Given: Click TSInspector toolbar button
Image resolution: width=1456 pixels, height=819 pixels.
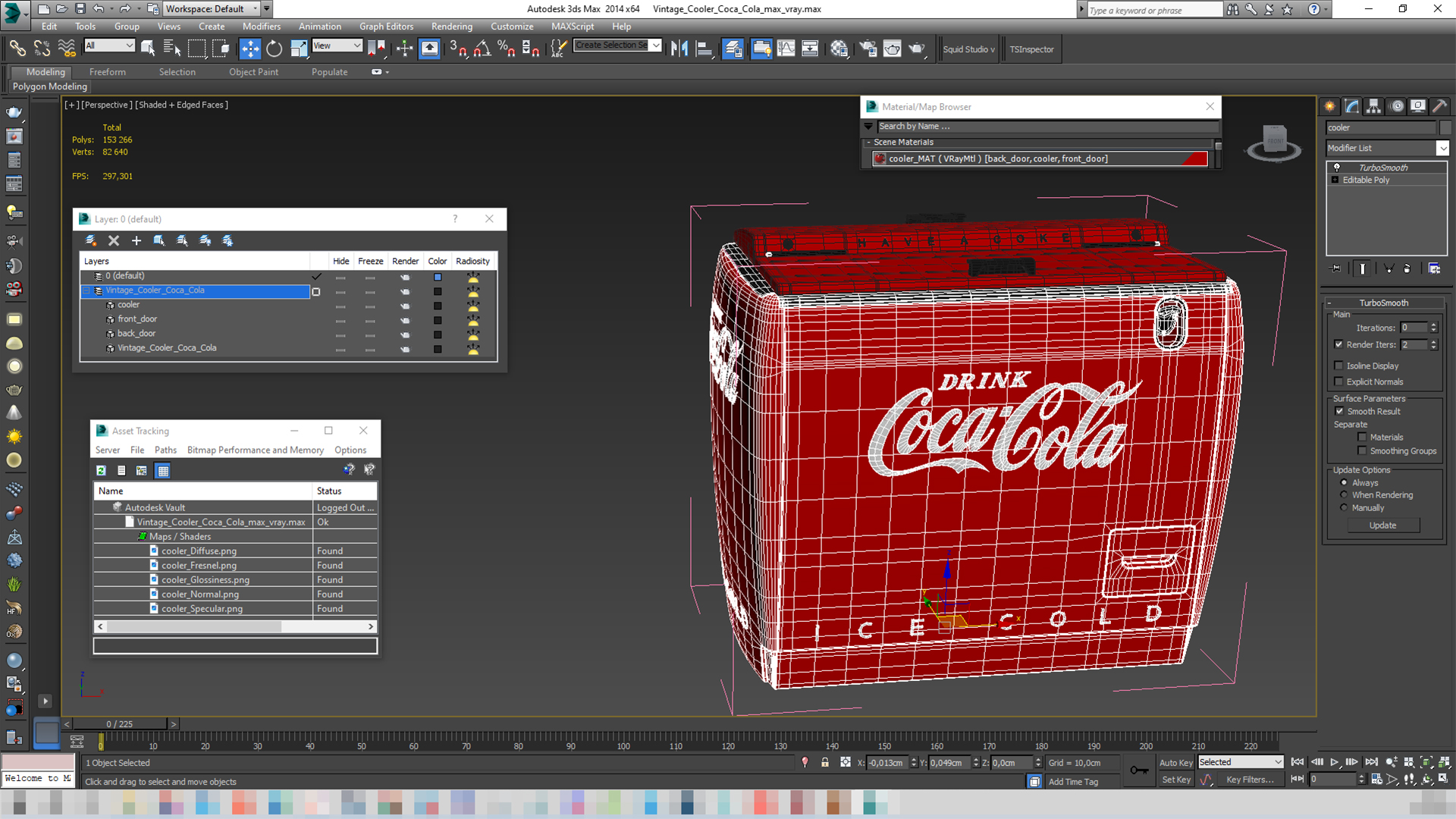Looking at the screenshot, I should [x=1031, y=49].
